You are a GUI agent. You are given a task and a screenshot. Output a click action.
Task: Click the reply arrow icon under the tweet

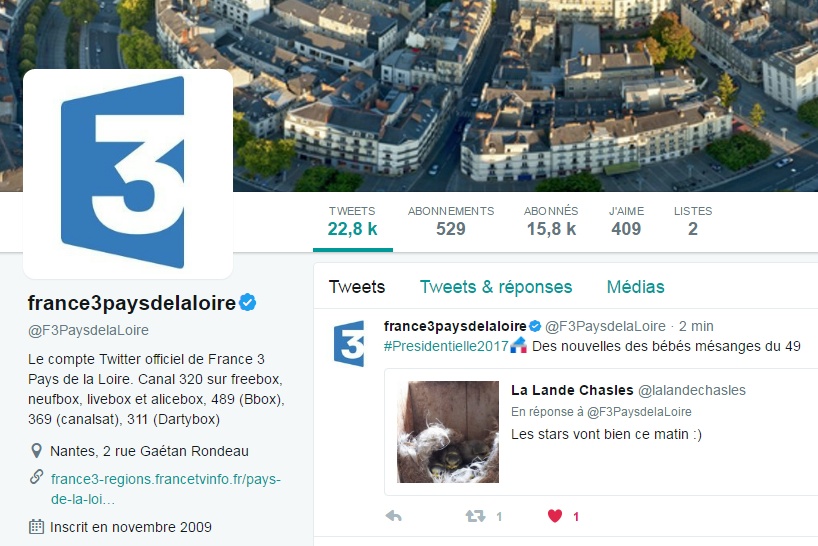(394, 516)
